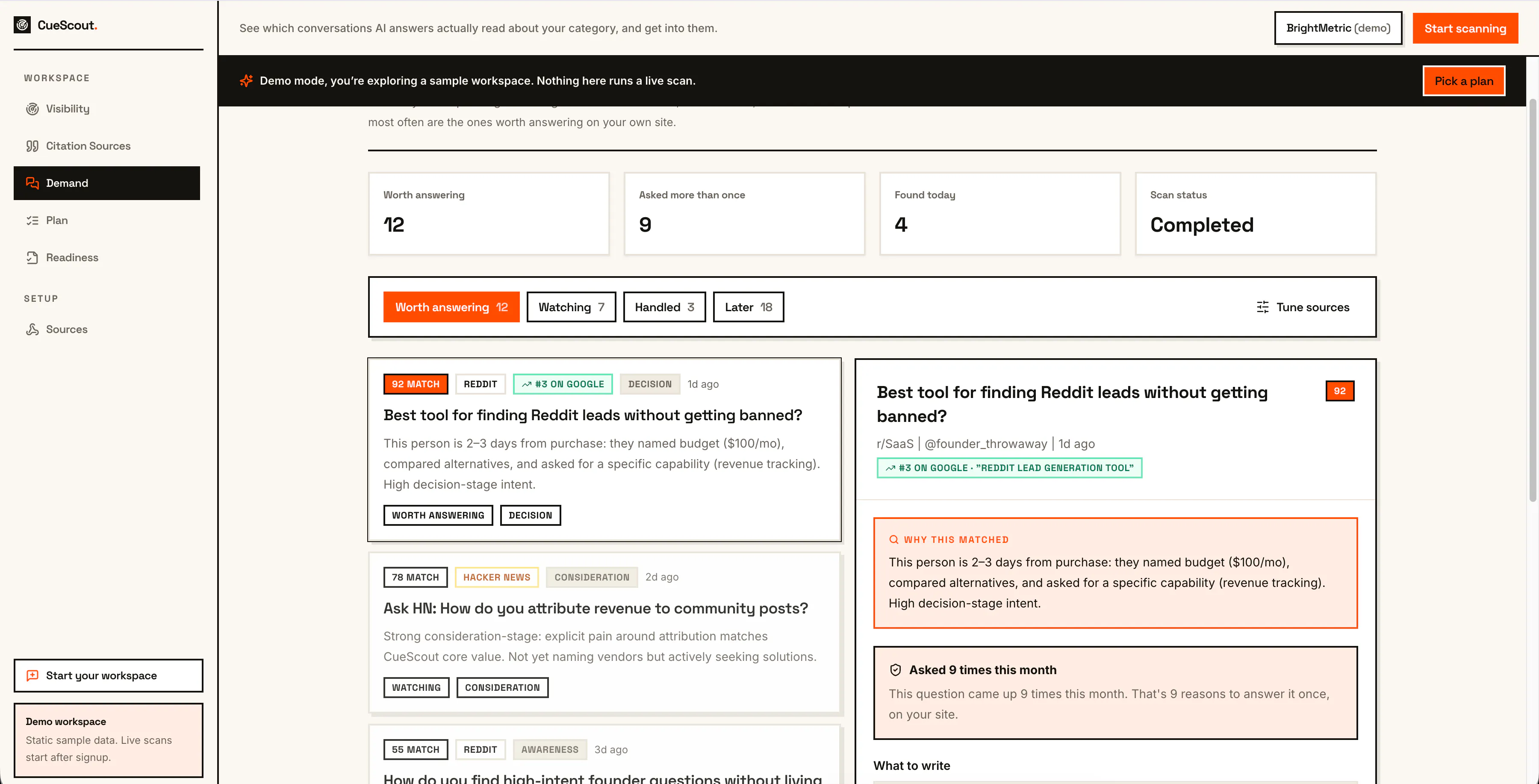Open the Readiness section

pos(107,257)
